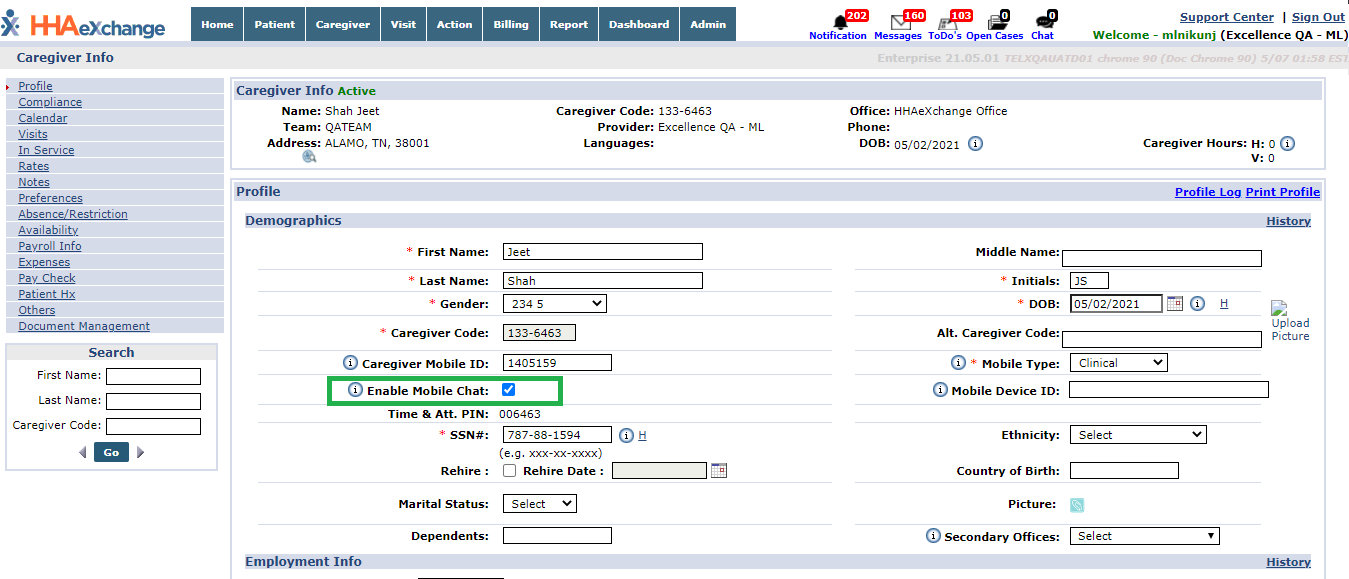Open the Notification bell icon
The image size is (1349, 579).
[840, 22]
